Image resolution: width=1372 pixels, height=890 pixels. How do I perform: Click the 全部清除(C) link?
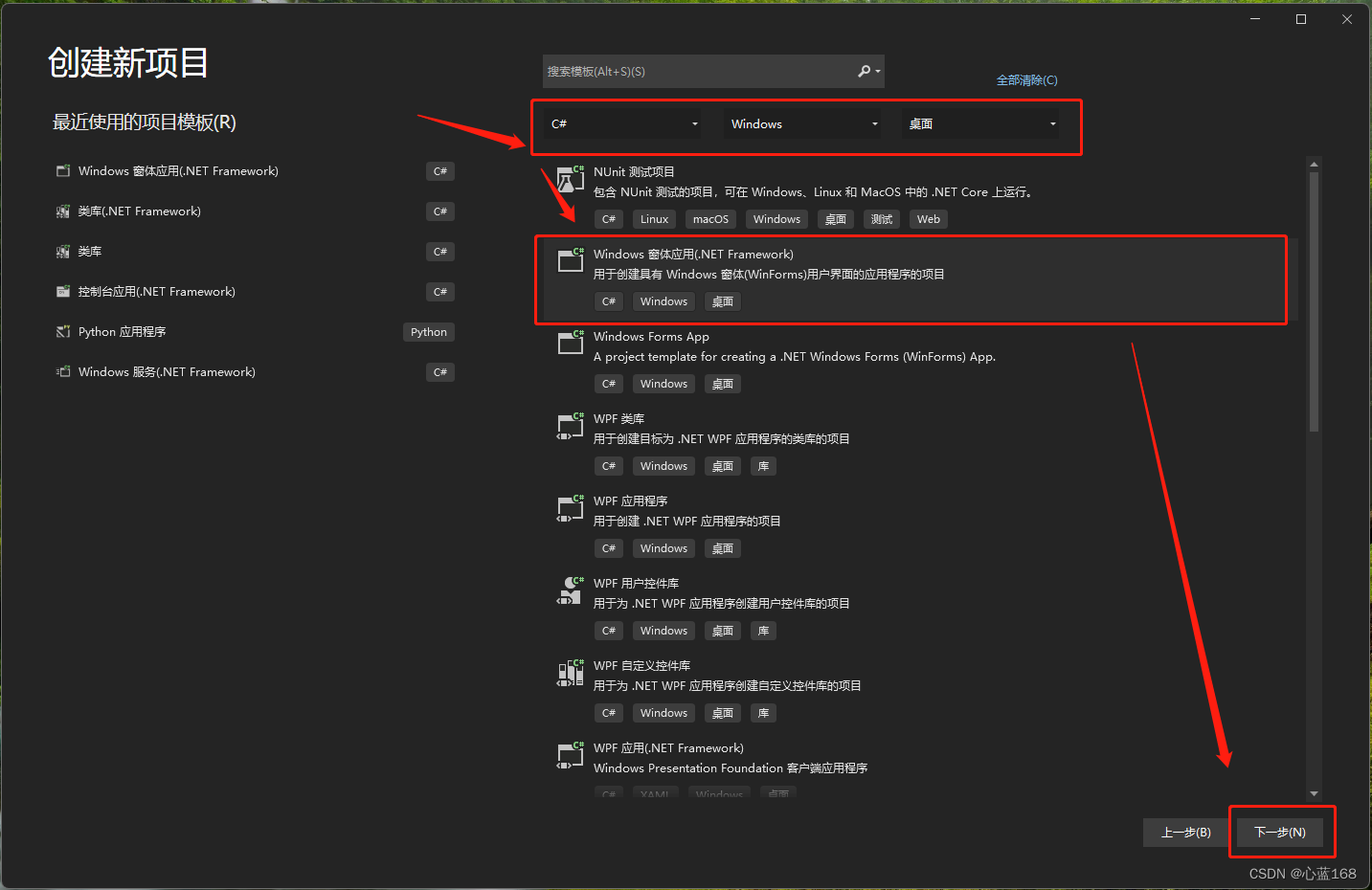(x=1026, y=80)
